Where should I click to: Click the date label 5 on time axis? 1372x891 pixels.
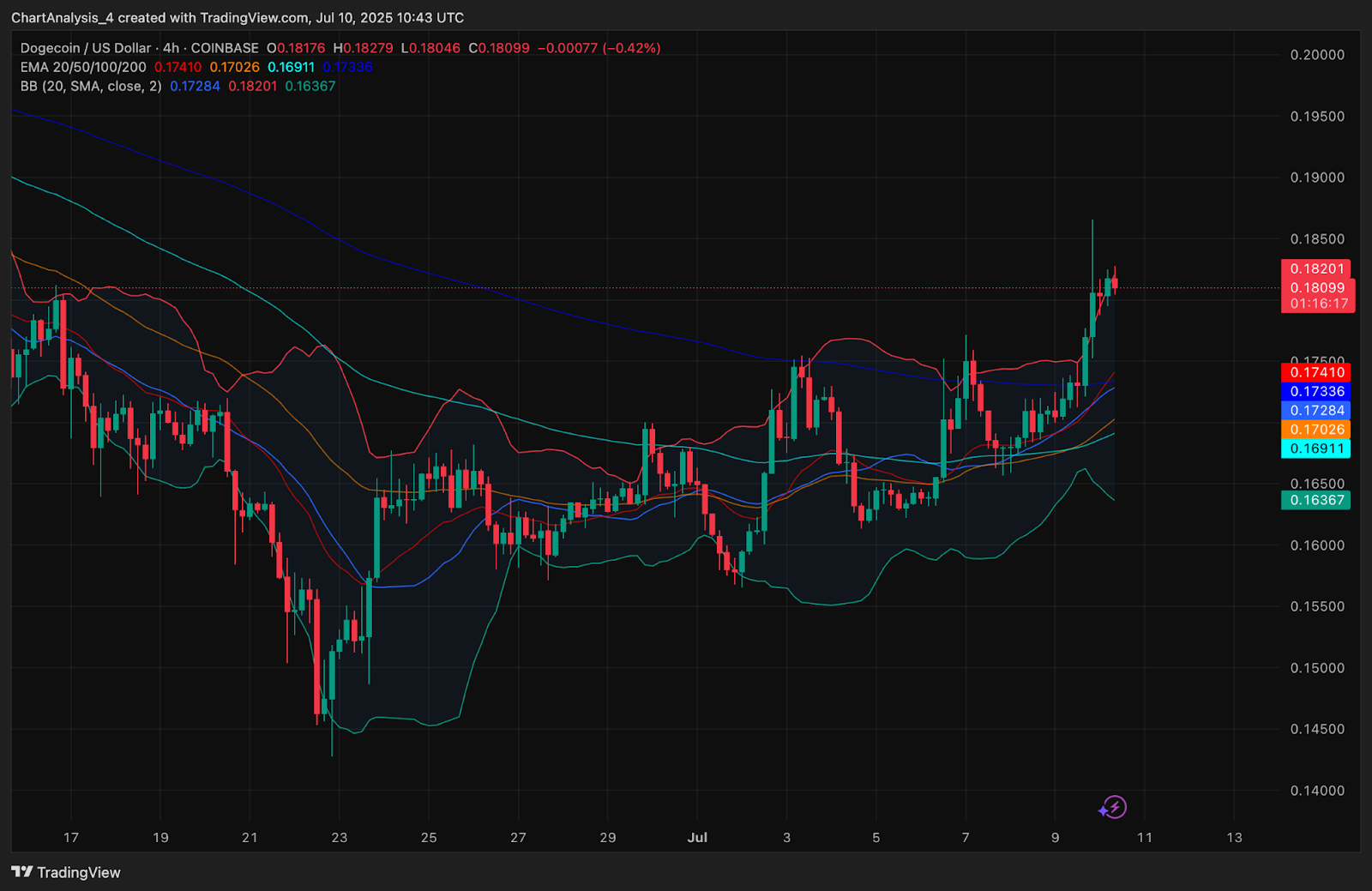tap(876, 837)
